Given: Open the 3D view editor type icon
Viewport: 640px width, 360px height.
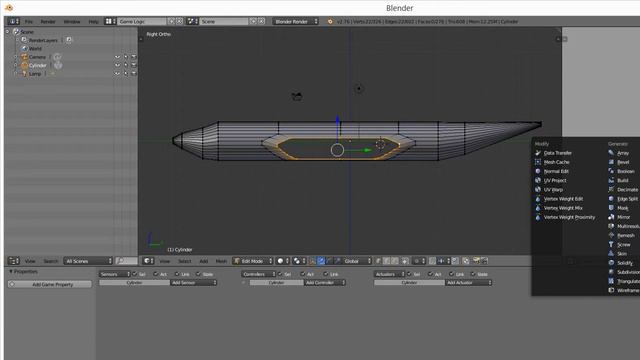Looking at the screenshot, I should pos(148,261).
